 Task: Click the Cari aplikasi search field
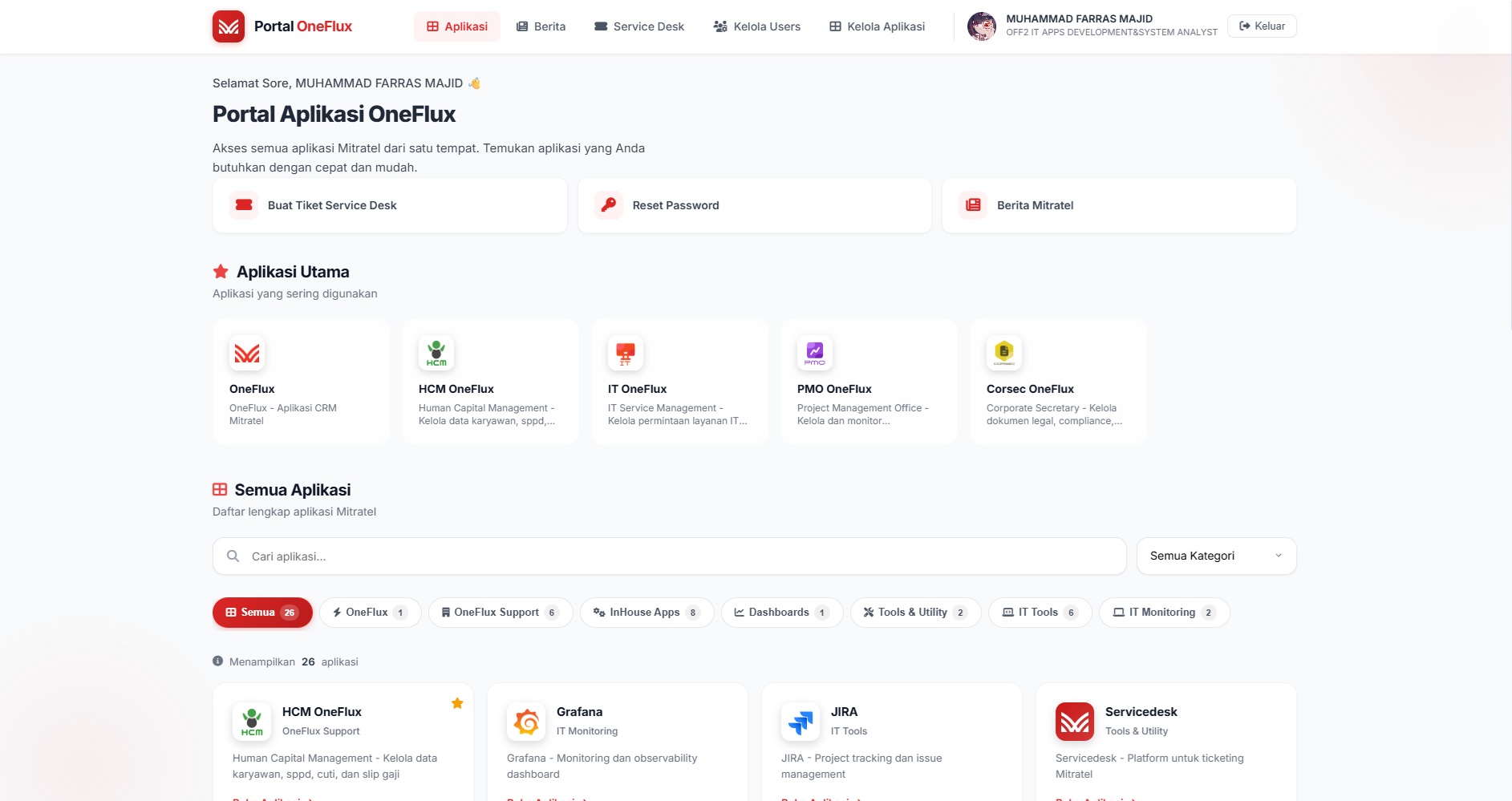670,556
